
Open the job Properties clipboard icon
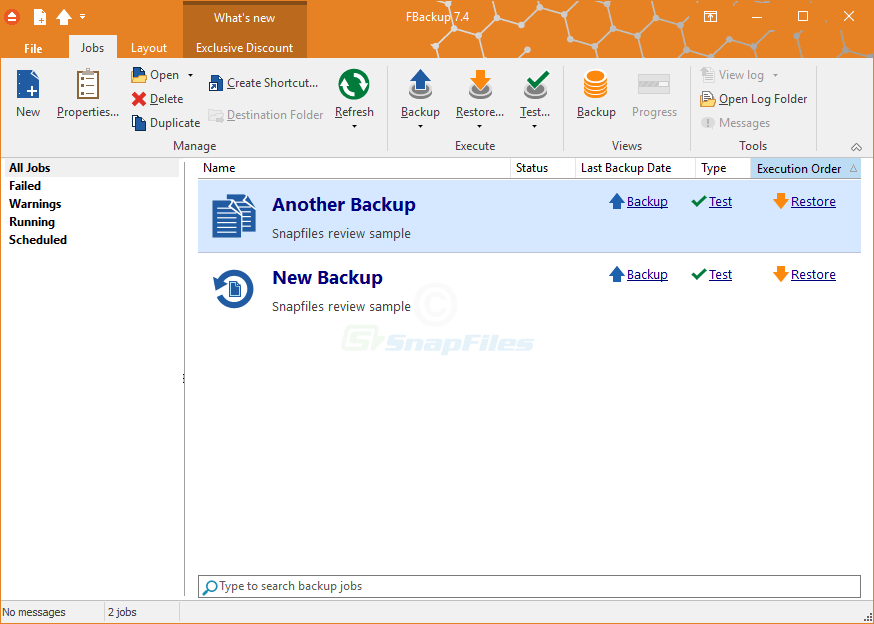(88, 84)
